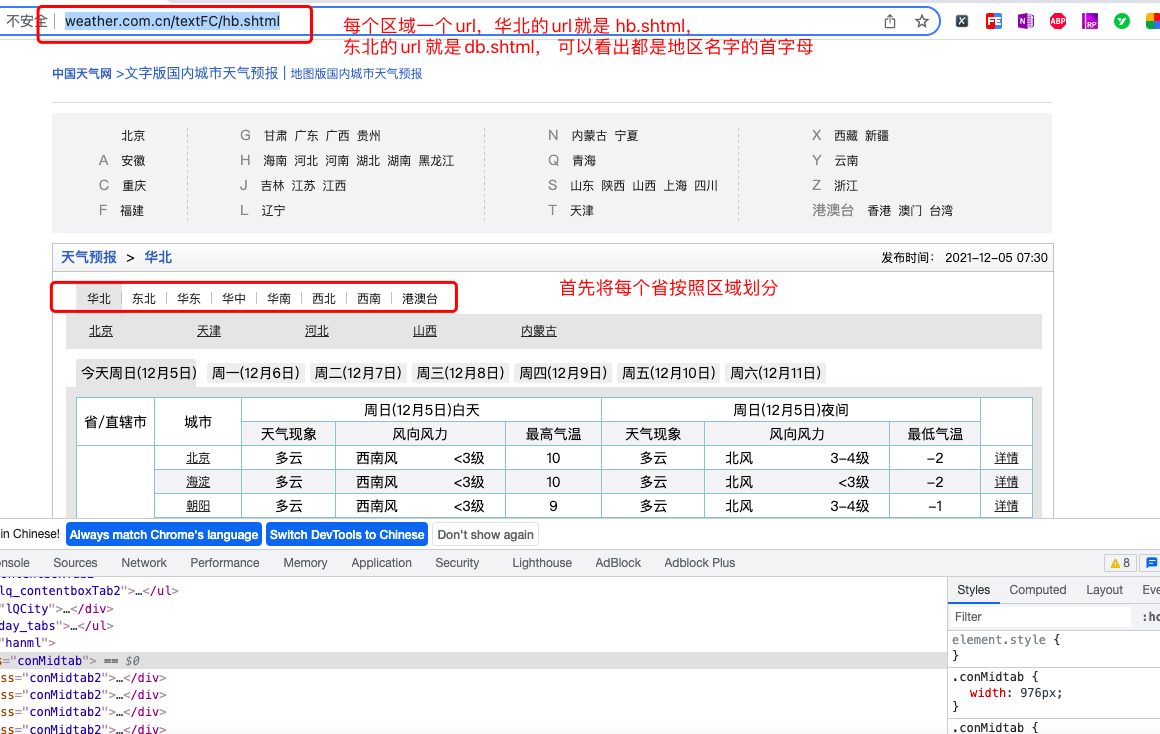Select the Layout pane tab
This screenshot has height=734, width=1160.
click(x=1105, y=590)
